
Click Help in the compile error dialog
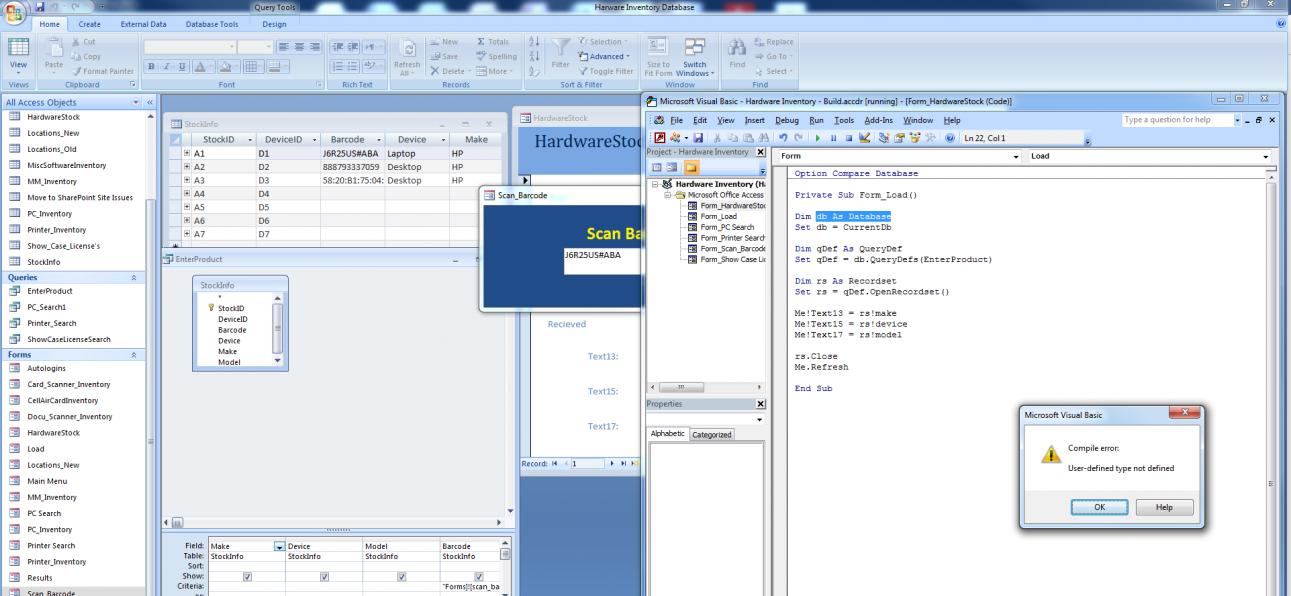(x=1164, y=507)
